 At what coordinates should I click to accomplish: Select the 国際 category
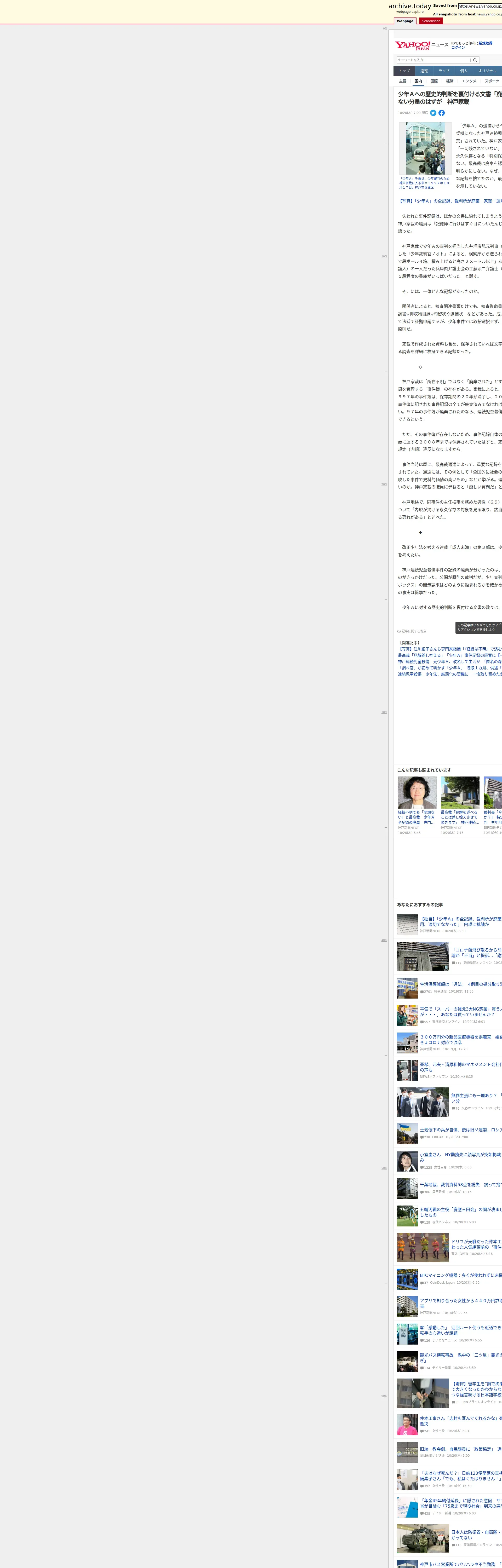click(x=434, y=81)
